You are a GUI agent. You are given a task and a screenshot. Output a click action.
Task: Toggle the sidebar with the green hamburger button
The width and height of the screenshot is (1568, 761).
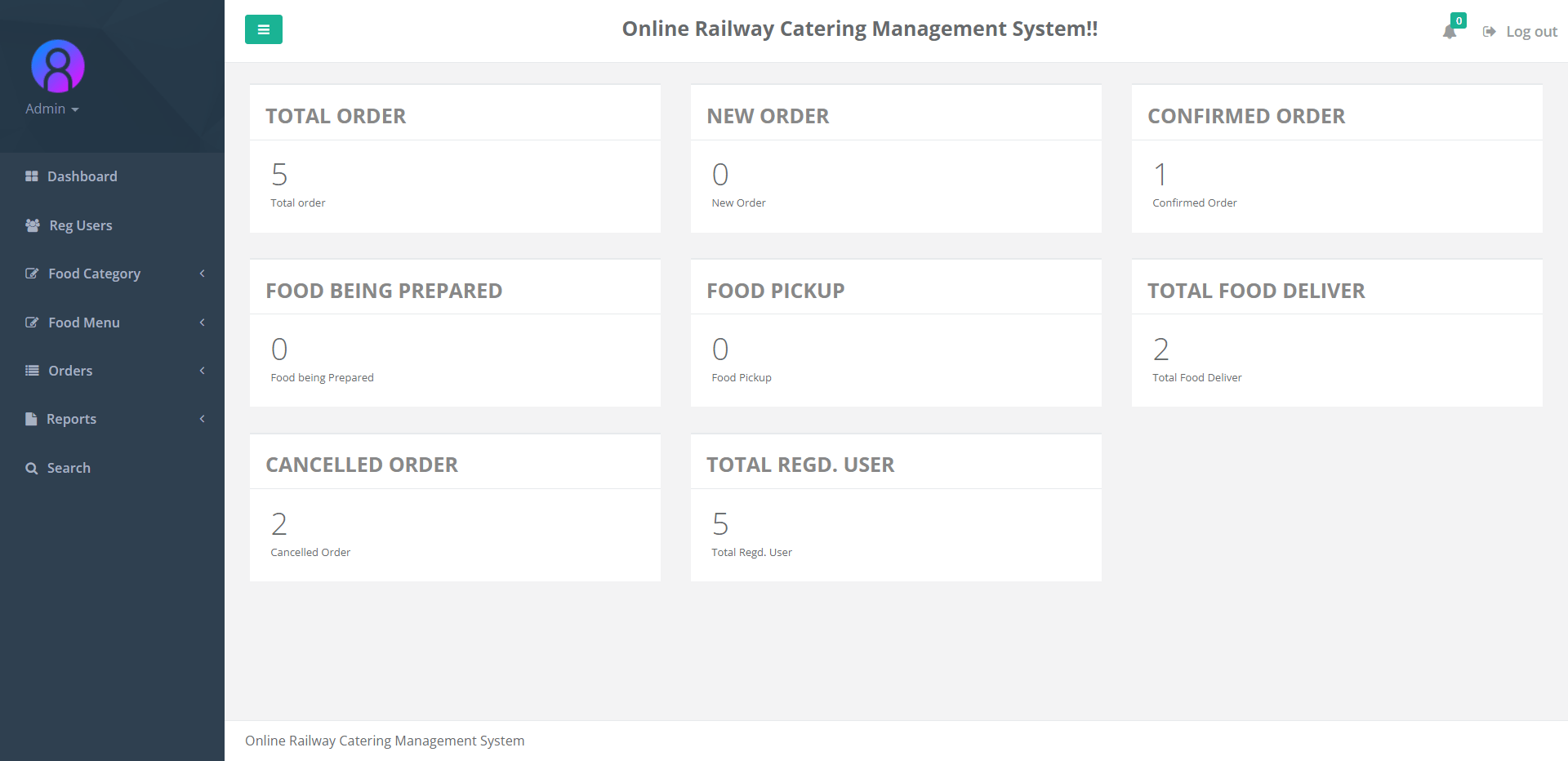[263, 29]
